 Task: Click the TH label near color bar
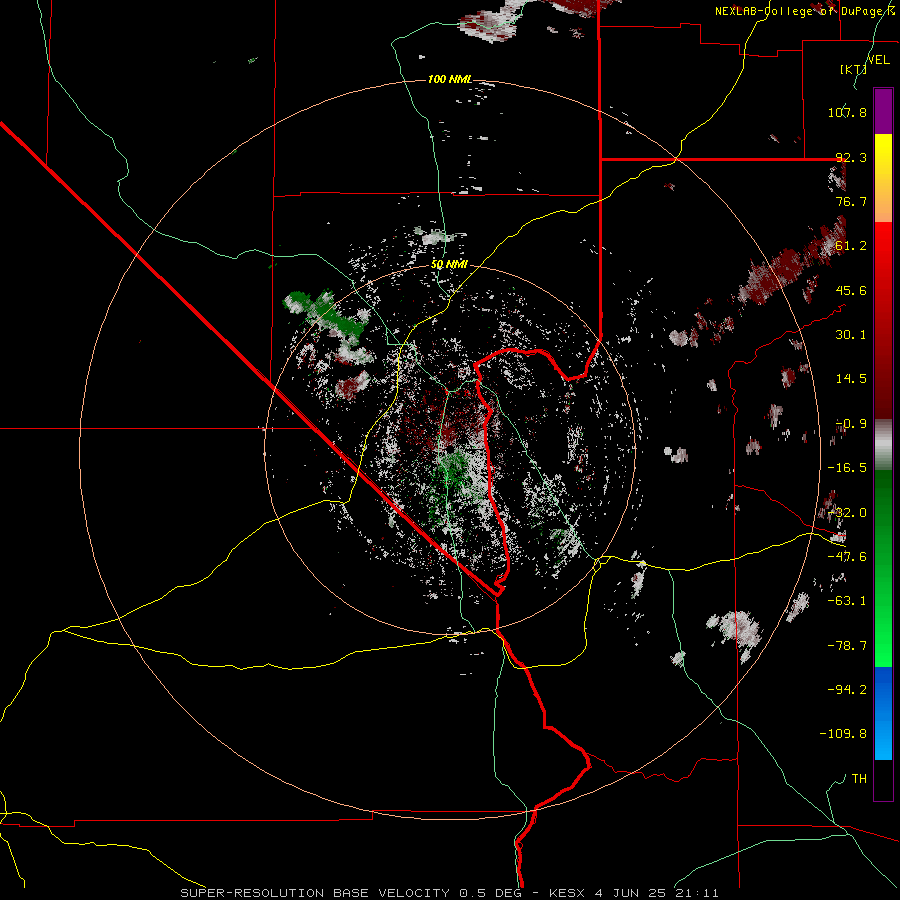859,779
